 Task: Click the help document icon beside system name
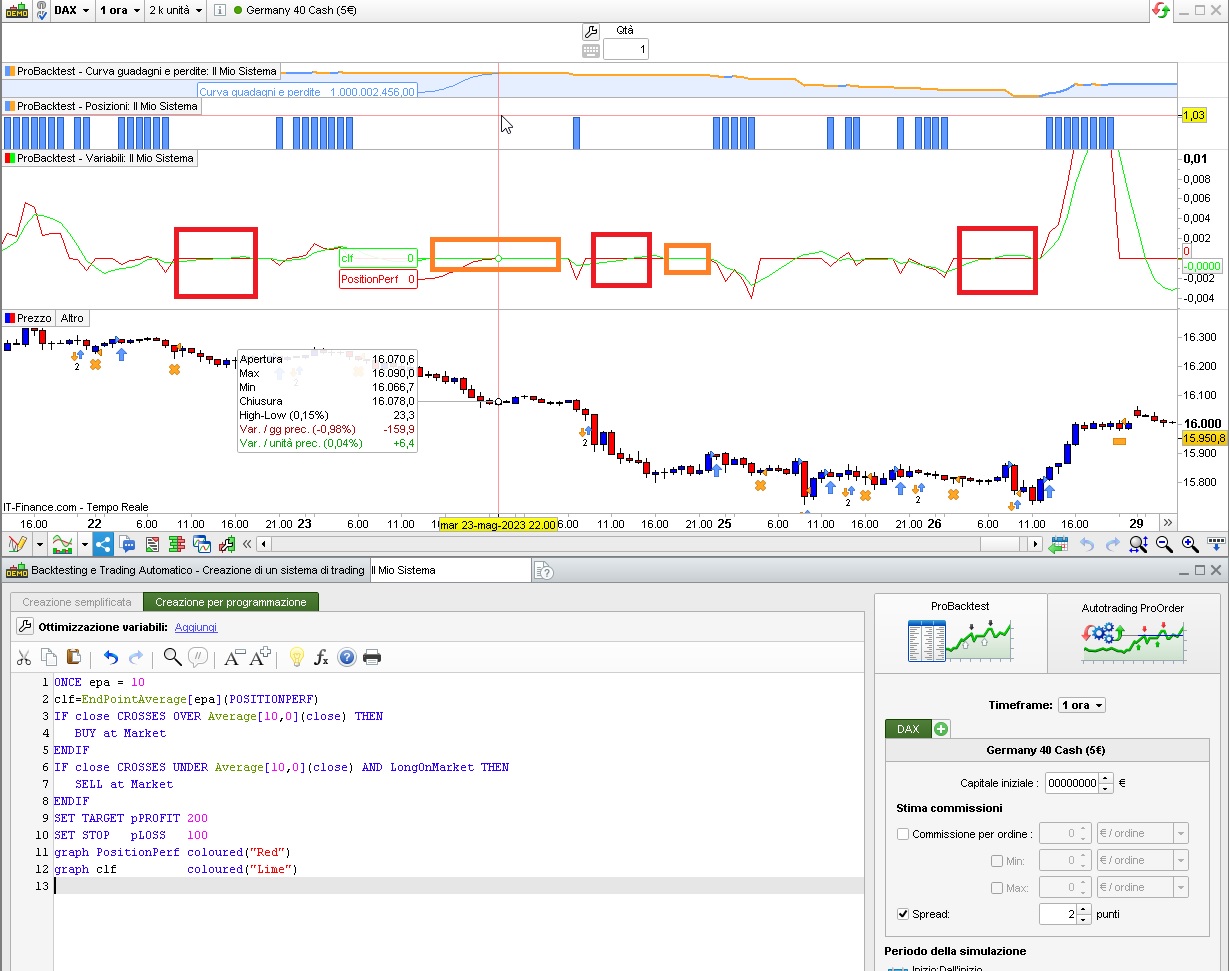point(544,570)
